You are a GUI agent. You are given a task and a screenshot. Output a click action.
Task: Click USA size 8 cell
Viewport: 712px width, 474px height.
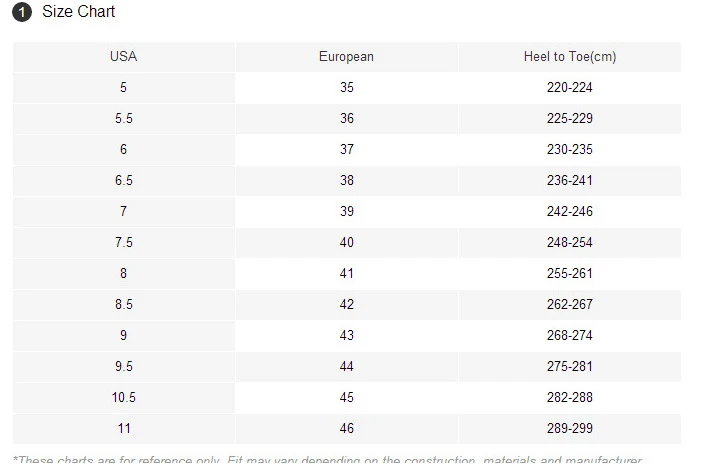(123, 274)
